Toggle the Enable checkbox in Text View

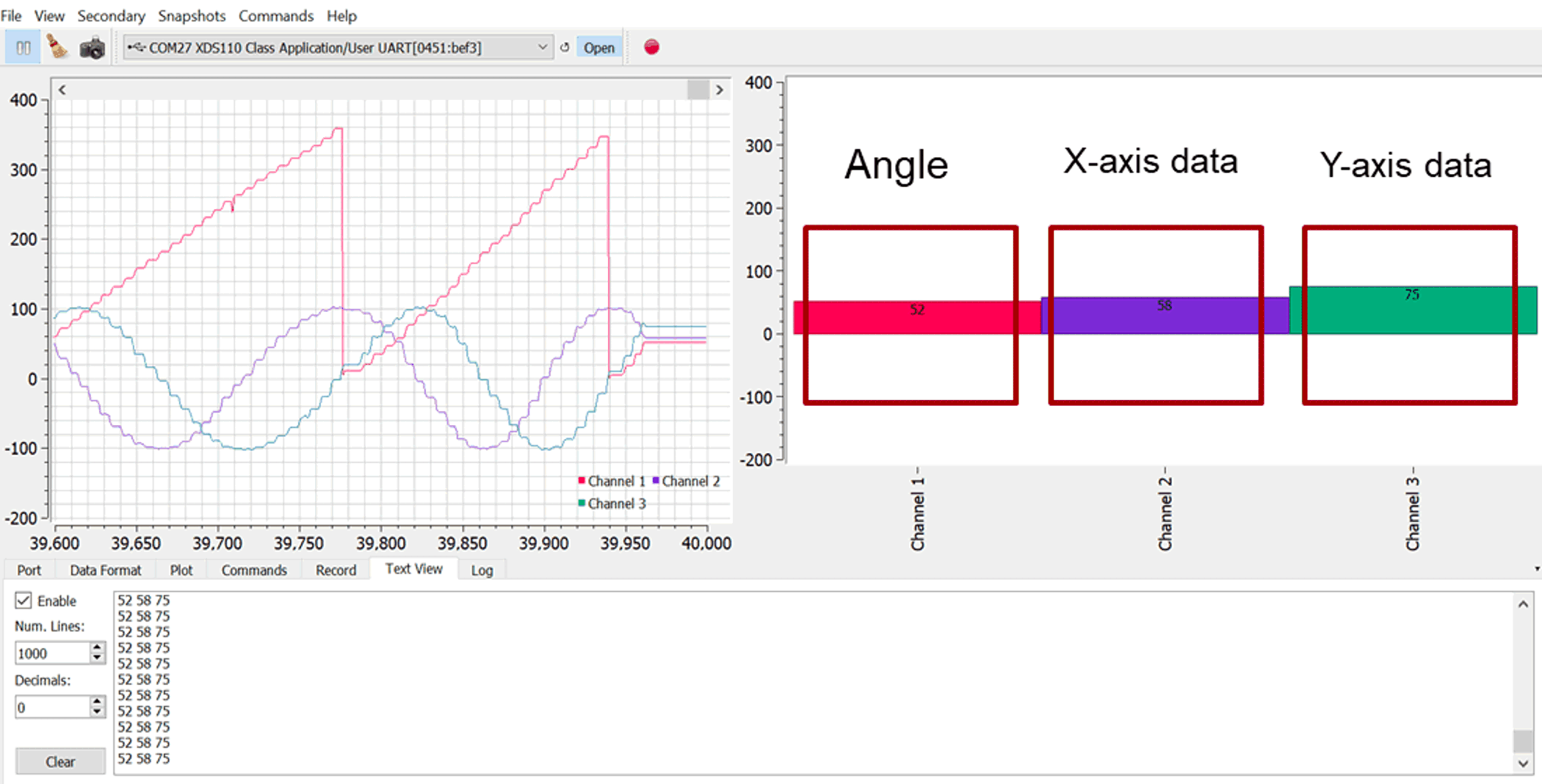click(23, 600)
